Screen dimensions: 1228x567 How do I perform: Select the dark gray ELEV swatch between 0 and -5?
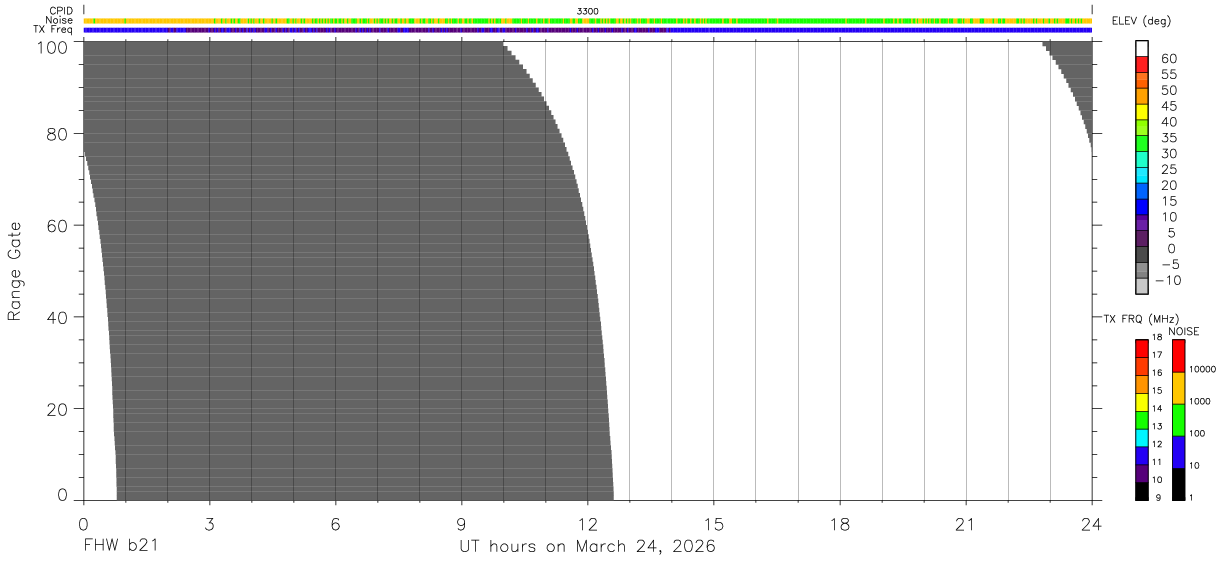click(1142, 255)
